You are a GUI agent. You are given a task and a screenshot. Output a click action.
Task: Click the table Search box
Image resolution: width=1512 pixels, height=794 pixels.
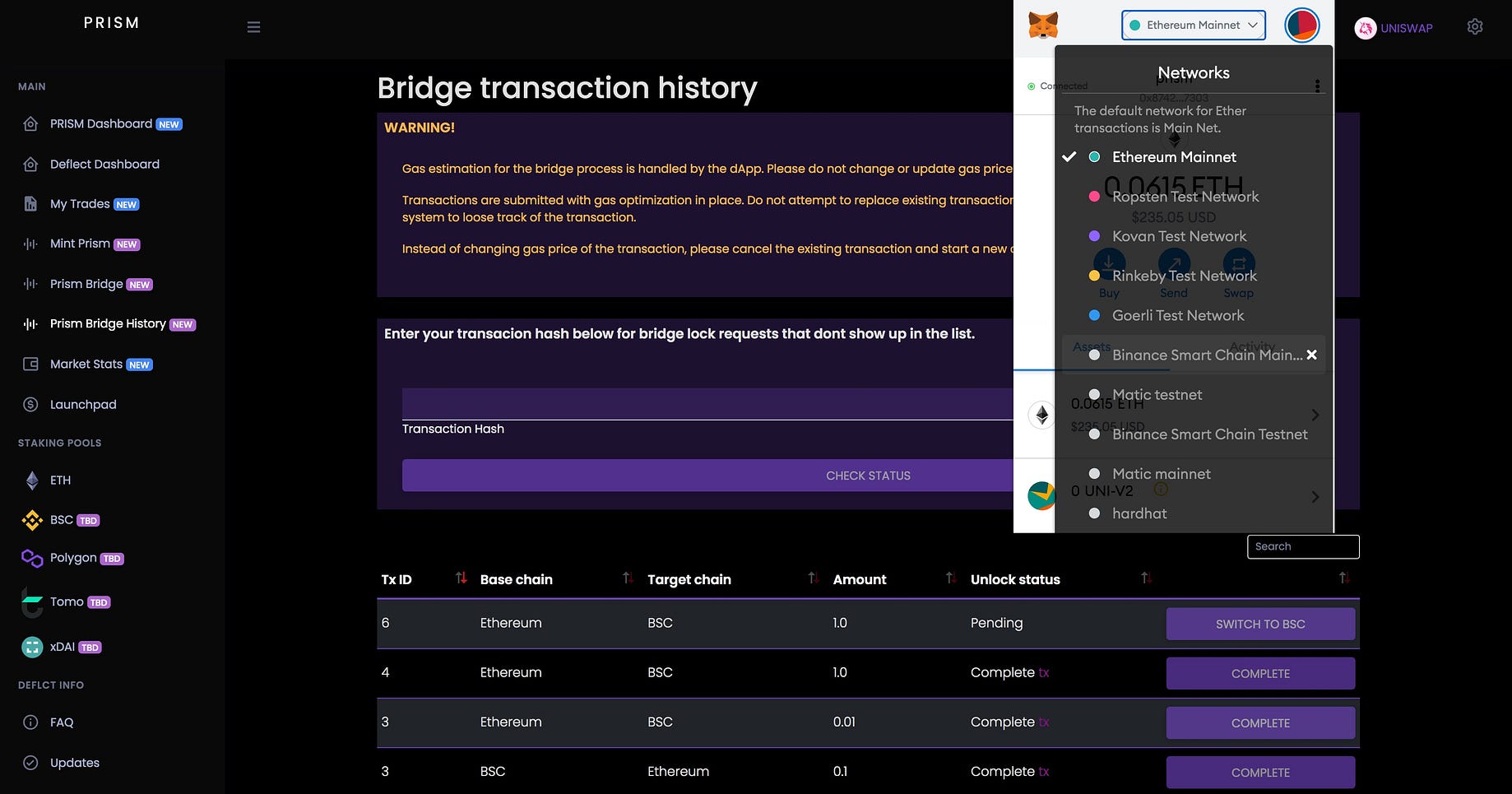[x=1303, y=546]
